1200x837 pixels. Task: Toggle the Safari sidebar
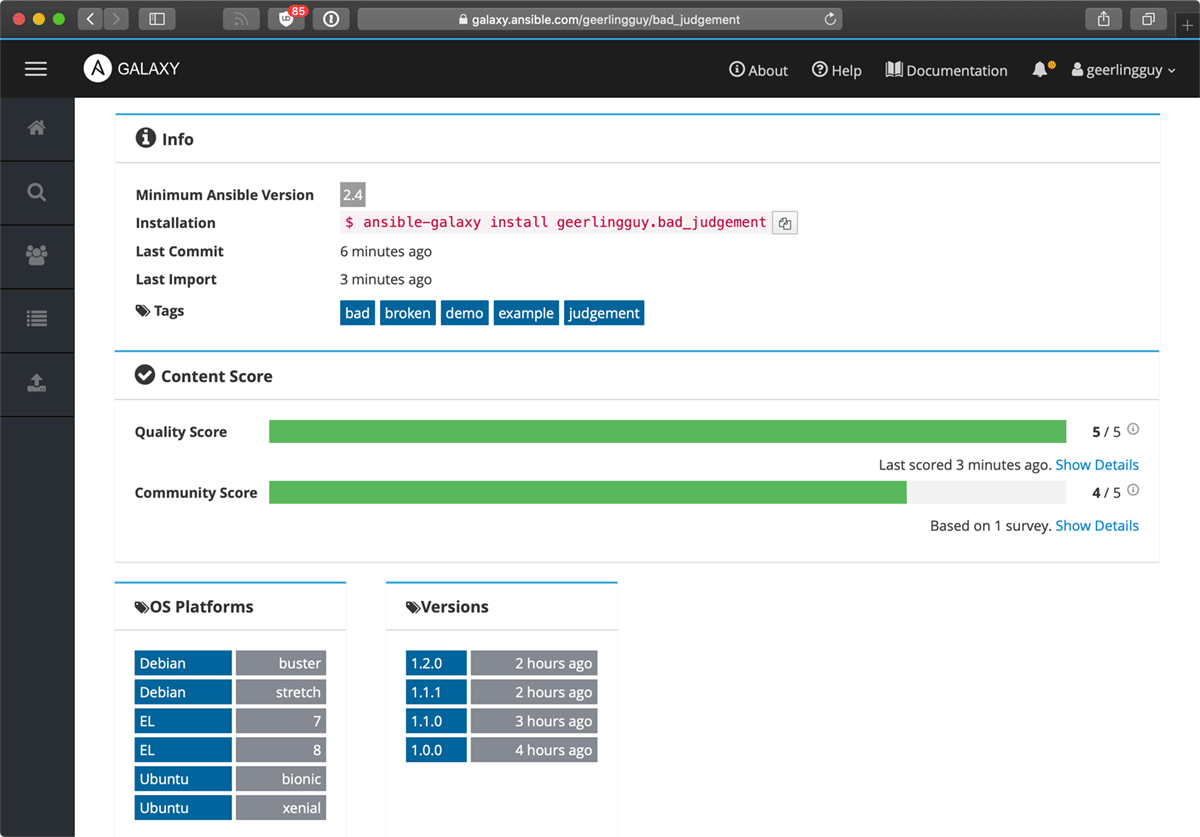(x=157, y=19)
